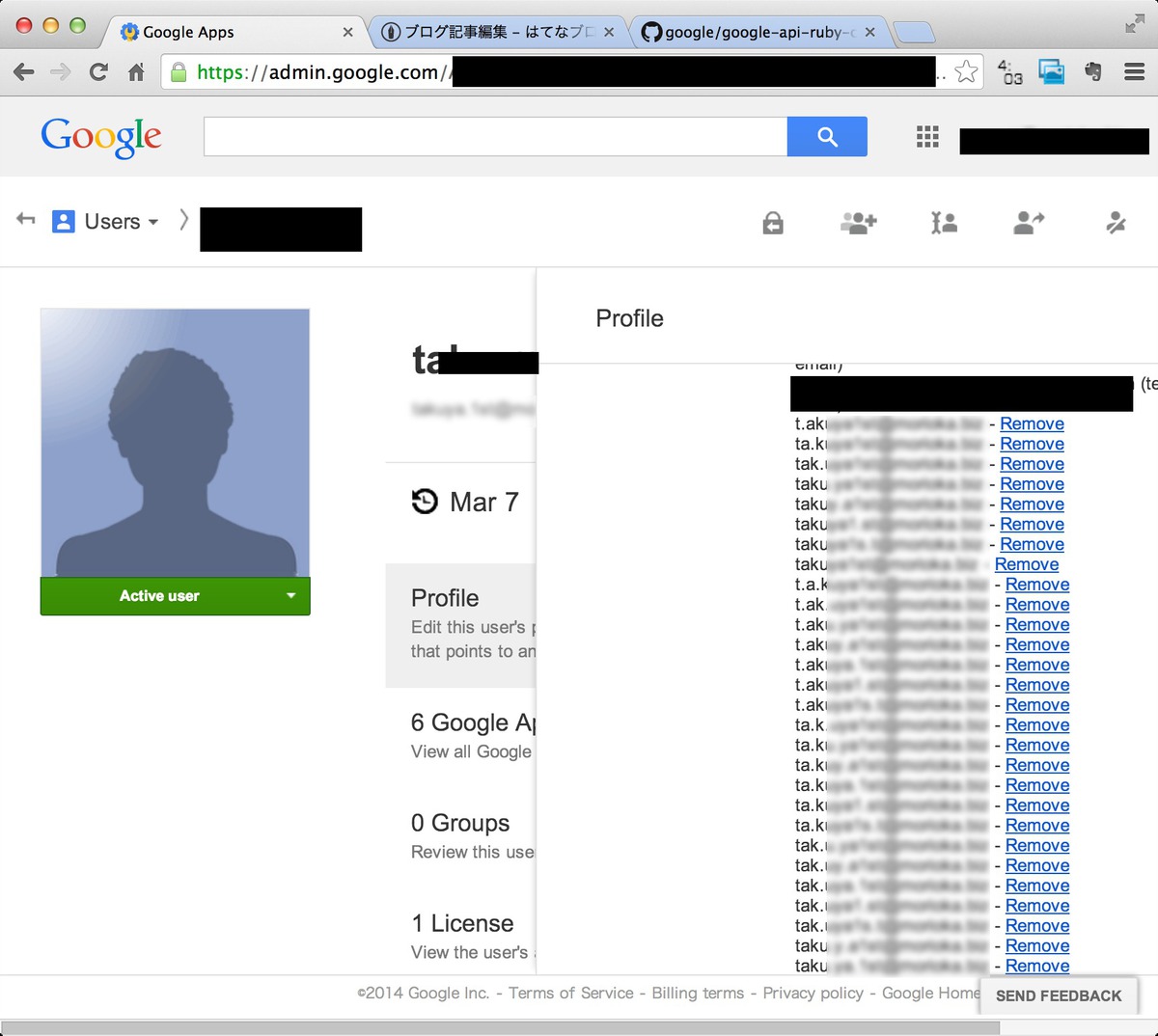
Task: Click the Google logo
Action: [101, 138]
